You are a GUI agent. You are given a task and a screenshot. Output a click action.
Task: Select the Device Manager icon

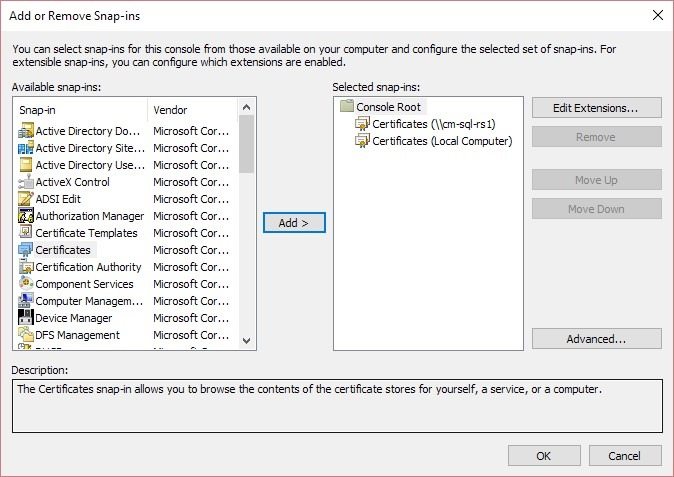point(26,318)
